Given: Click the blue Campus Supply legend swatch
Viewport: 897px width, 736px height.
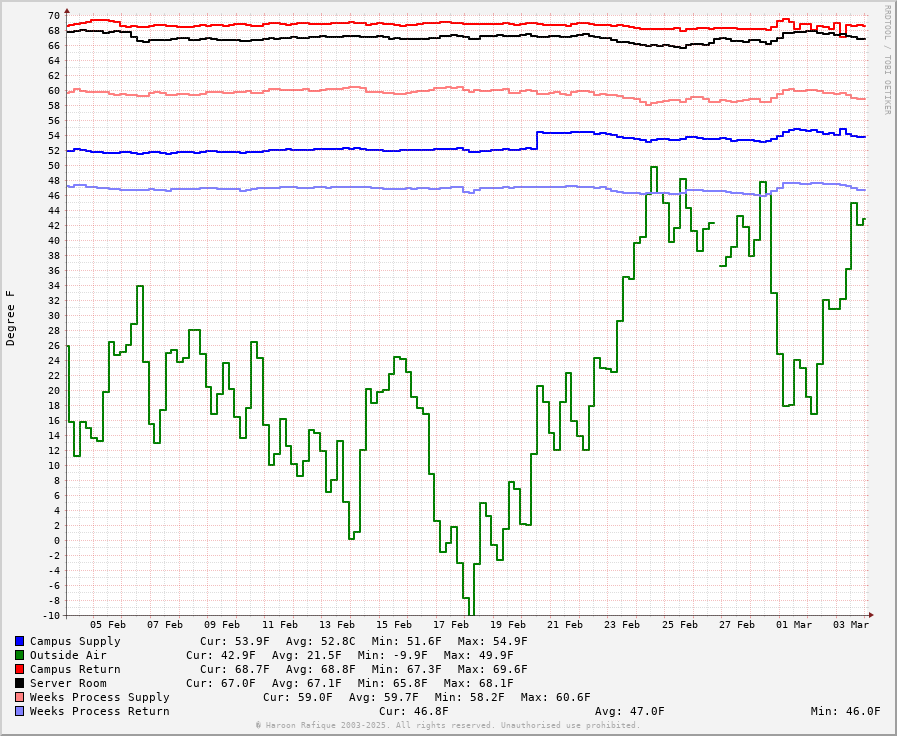Looking at the screenshot, I should click(x=19, y=641).
